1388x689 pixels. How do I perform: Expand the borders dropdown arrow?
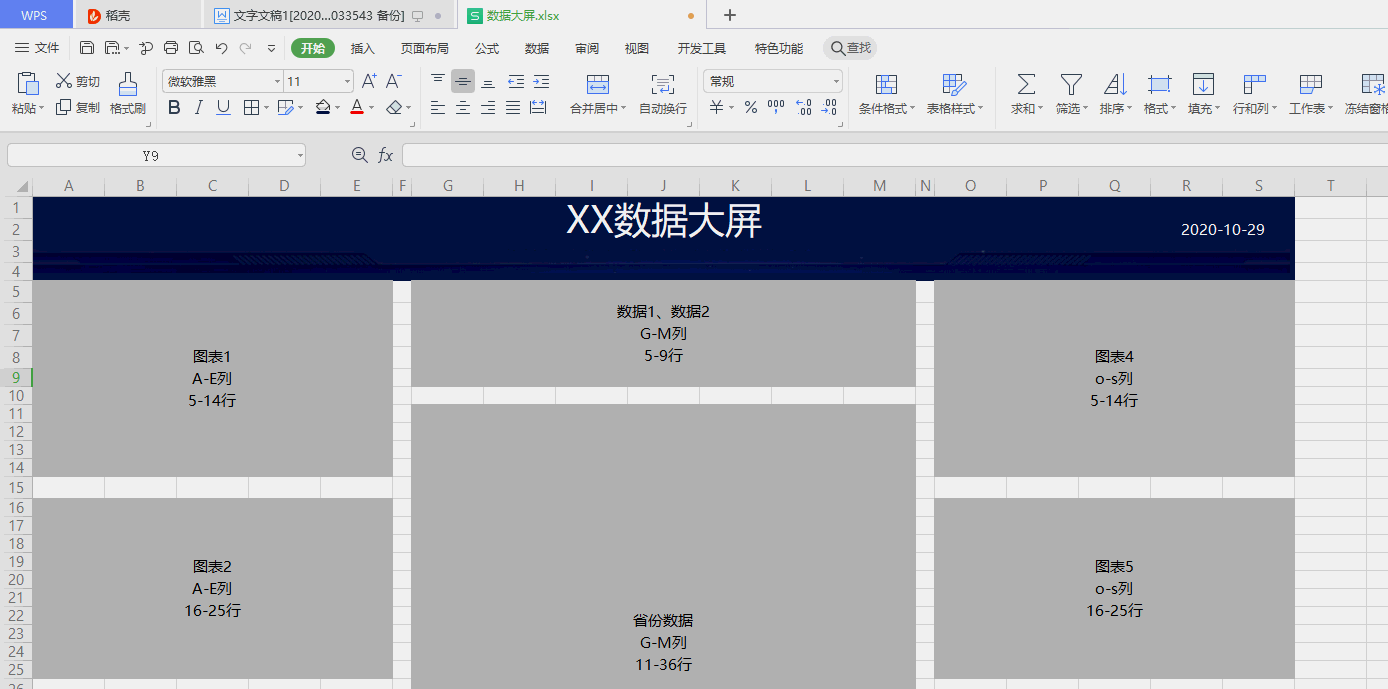click(x=267, y=107)
